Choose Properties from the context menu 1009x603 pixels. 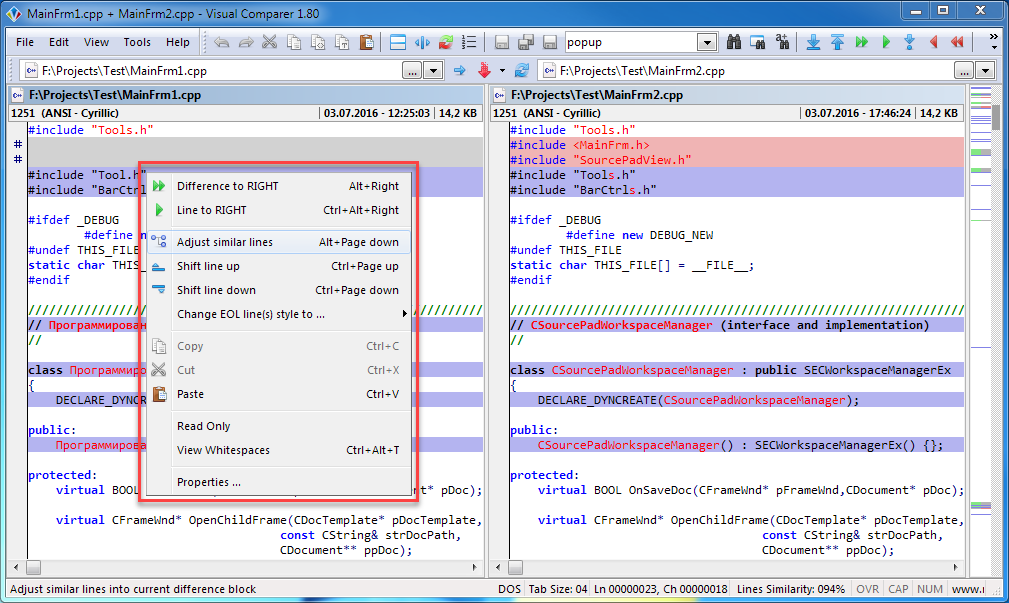pos(208,482)
